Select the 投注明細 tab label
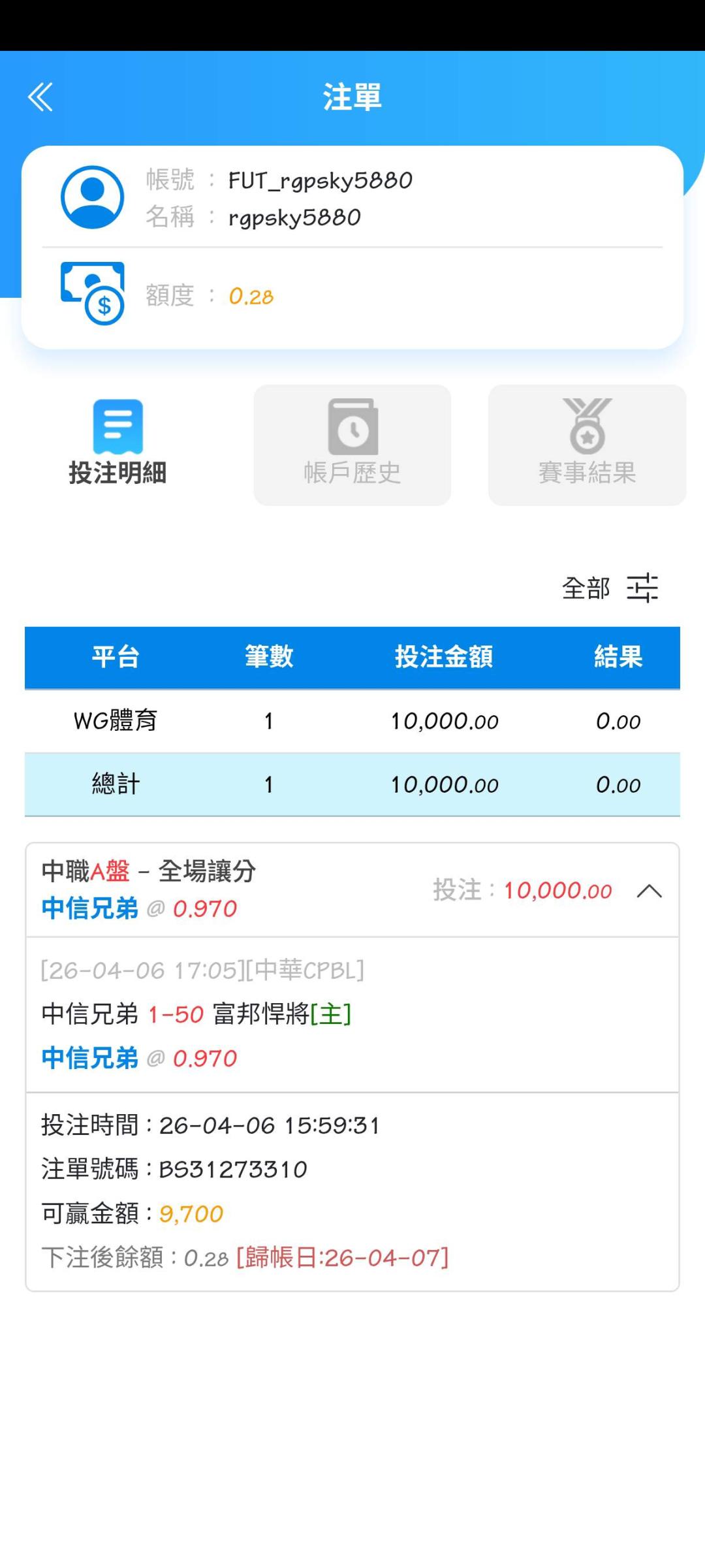Viewport: 705px width, 1568px height. (117, 472)
